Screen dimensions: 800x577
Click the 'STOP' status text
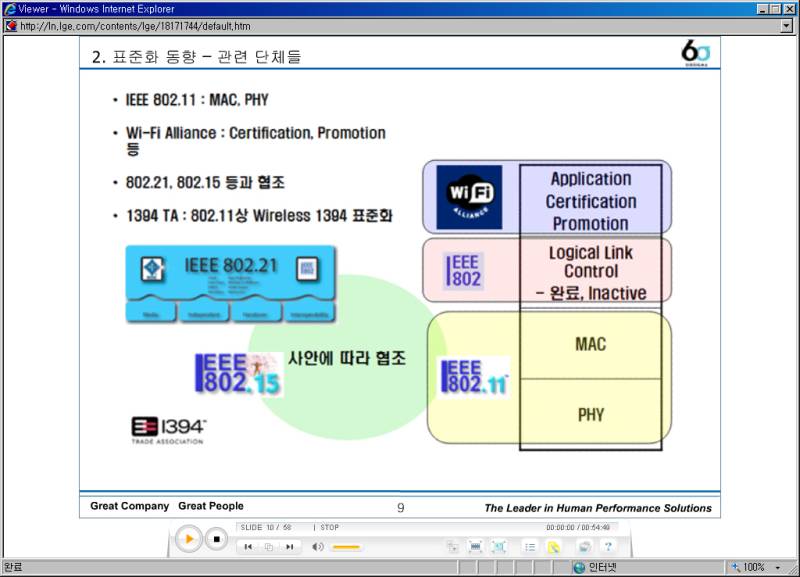coord(330,527)
